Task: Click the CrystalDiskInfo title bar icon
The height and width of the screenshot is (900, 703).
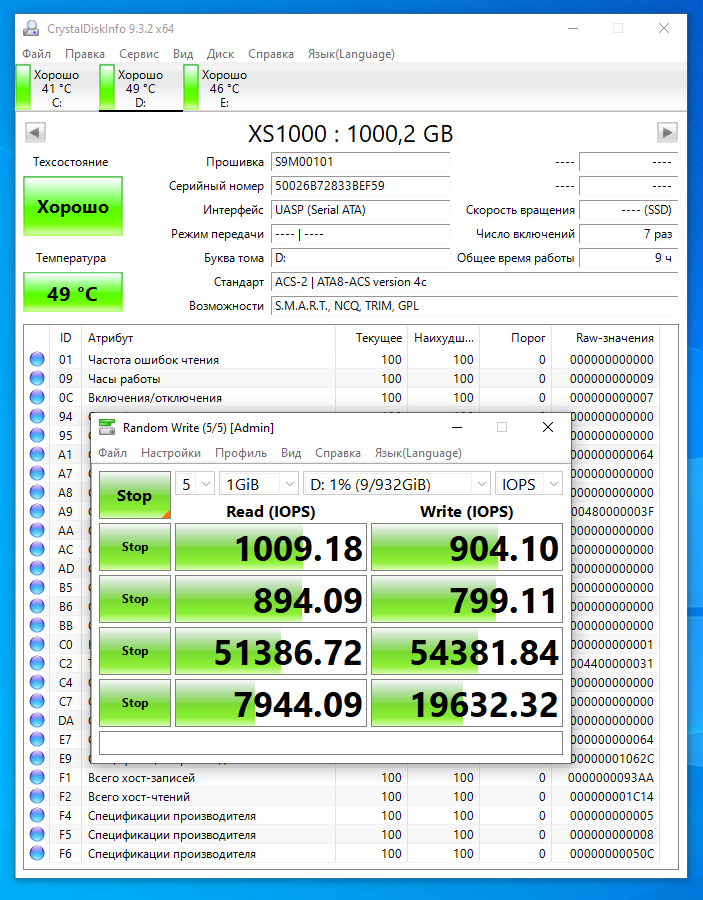Action: (x=32, y=28)
